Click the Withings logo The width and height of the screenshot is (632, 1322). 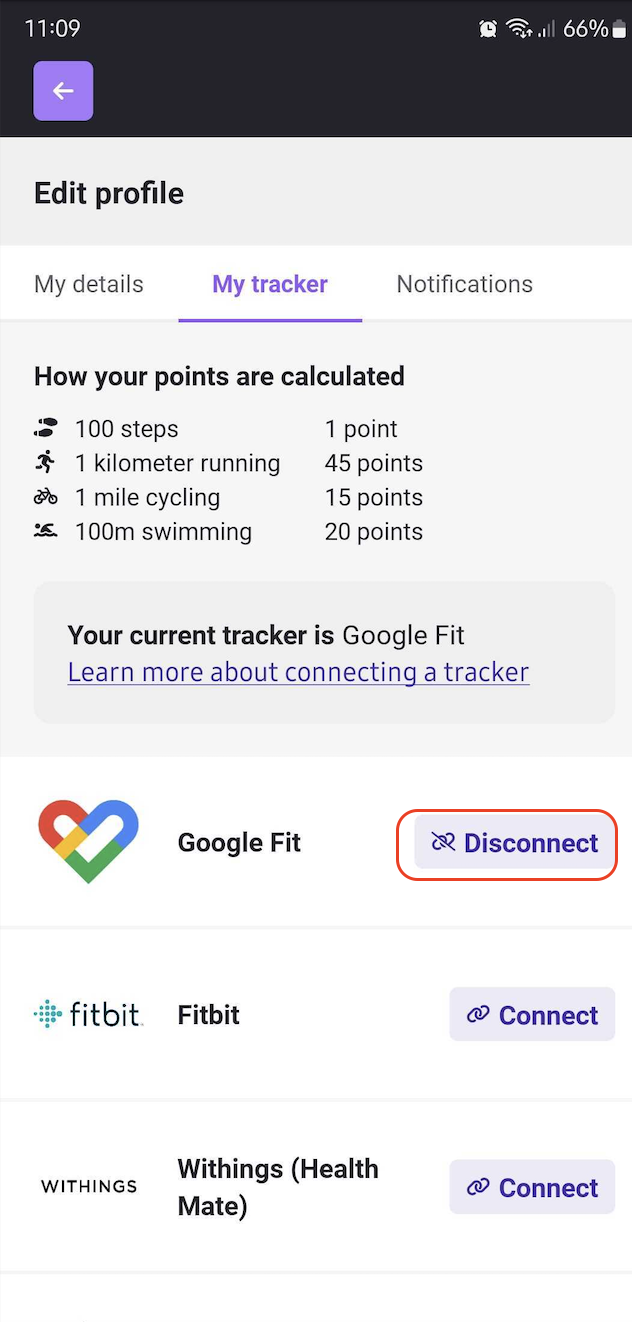(89, 1187)
